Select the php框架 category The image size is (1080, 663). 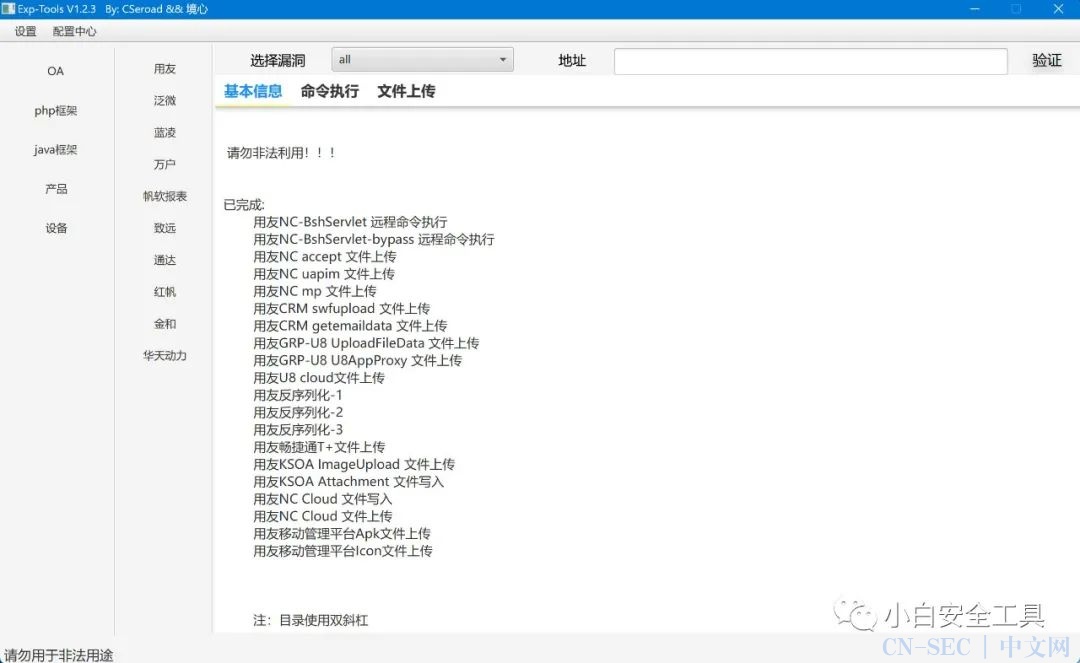point(56,110)
